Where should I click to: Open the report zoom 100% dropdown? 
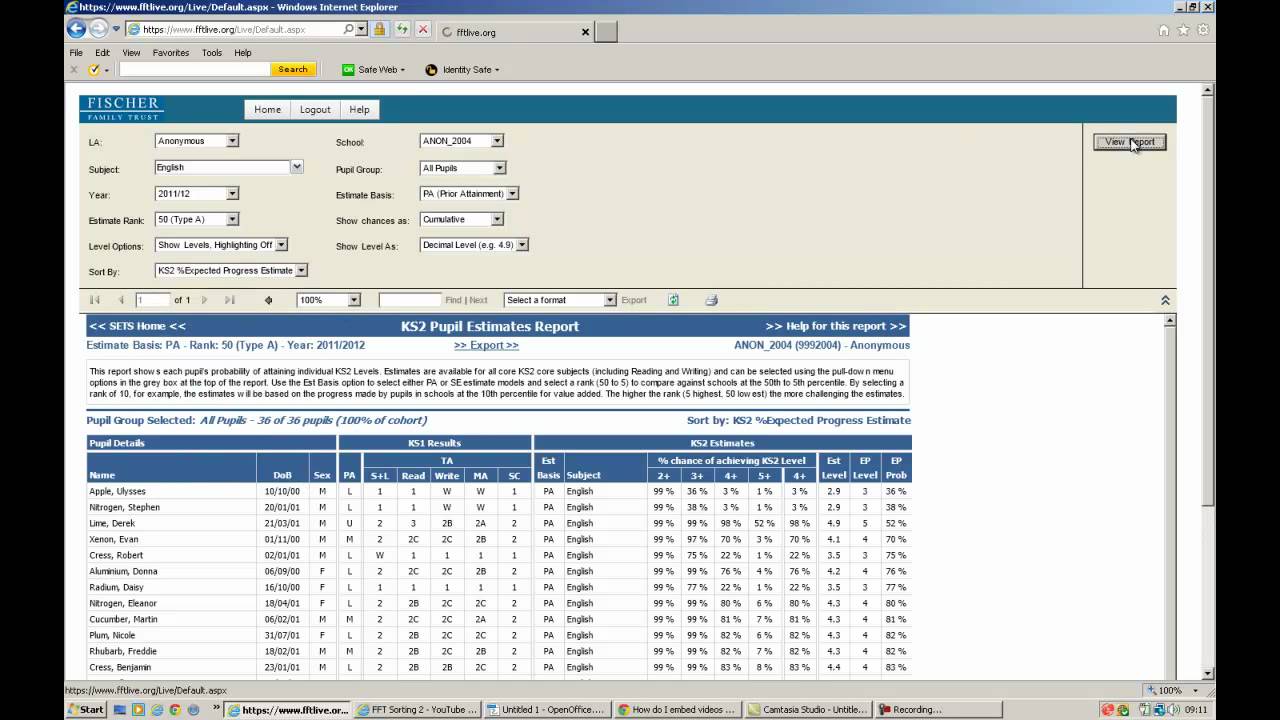tap(328, 300)
